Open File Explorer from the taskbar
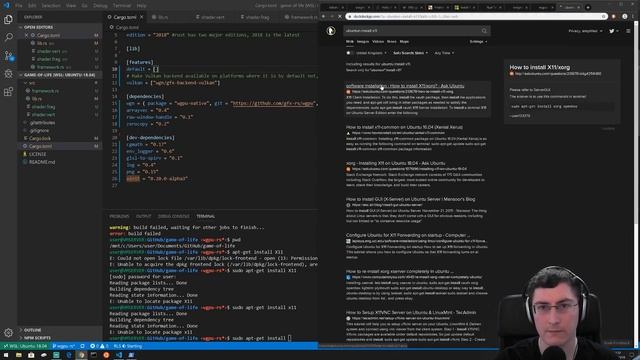 pos(19,355)
